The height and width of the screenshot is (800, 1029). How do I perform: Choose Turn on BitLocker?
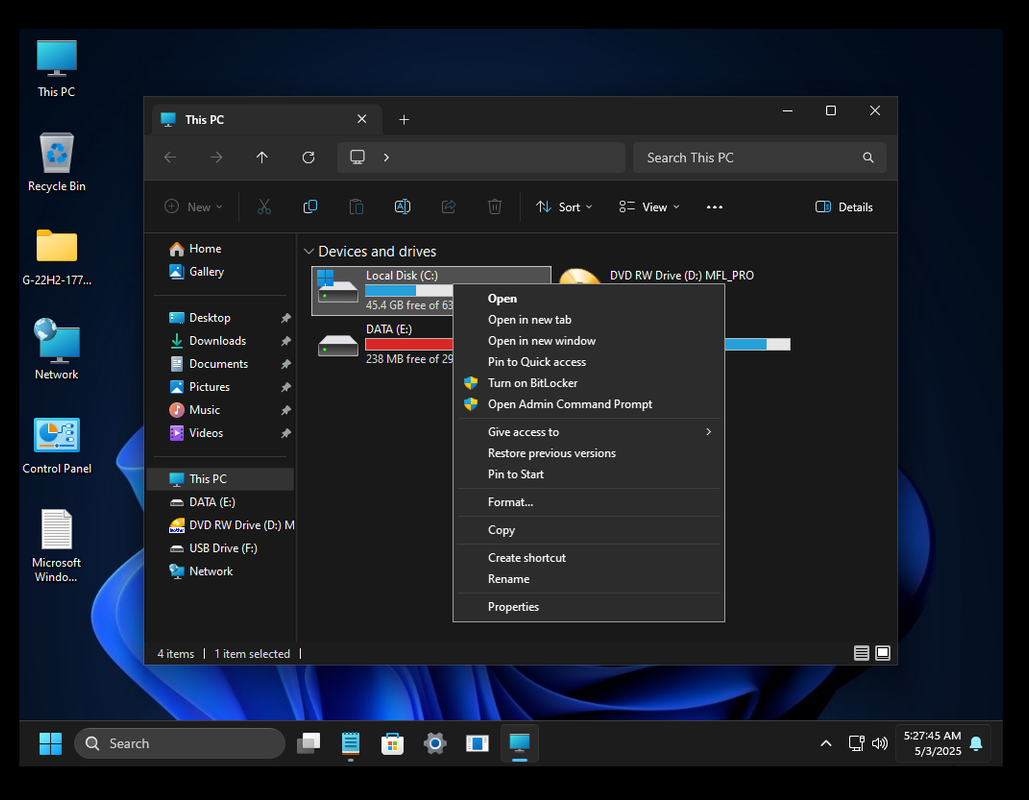coord(589,383)
